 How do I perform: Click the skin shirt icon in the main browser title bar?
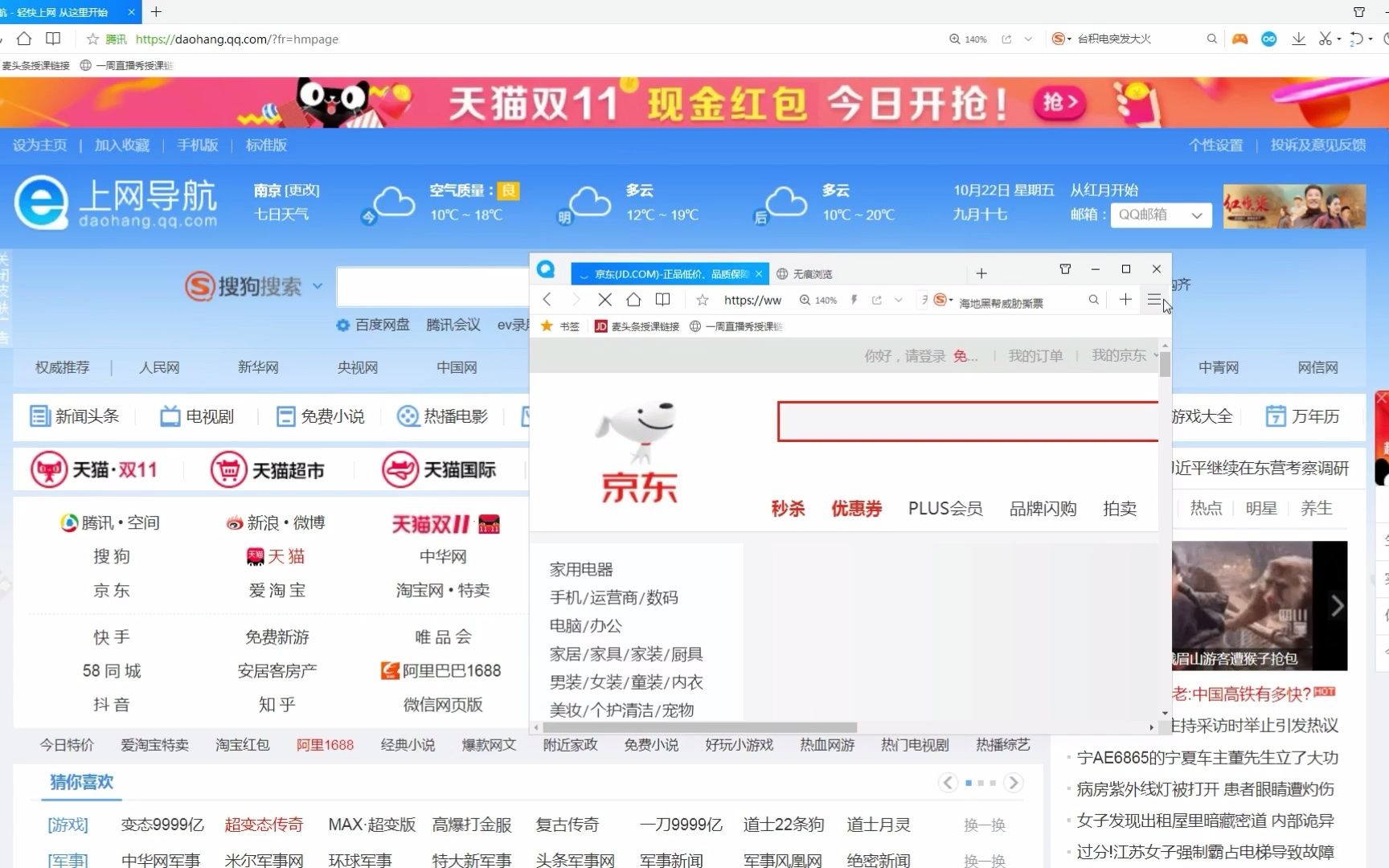(1359, 12)
